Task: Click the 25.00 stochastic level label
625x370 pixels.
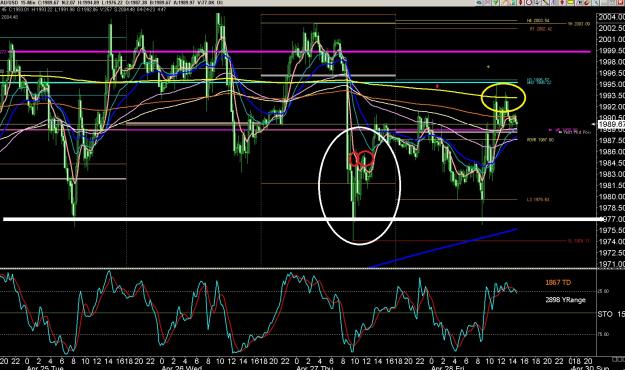Action: point(603,291)
